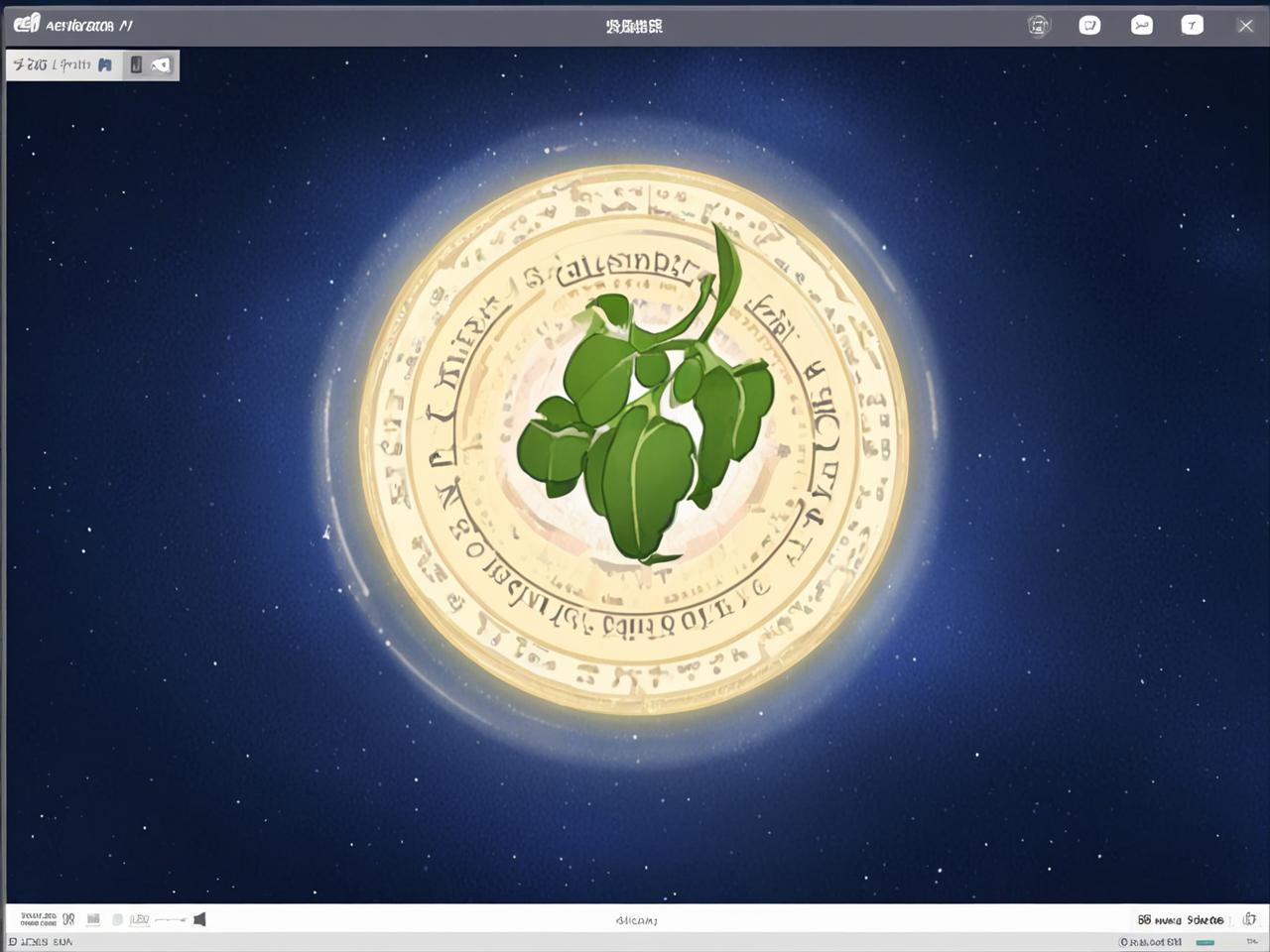Click the dark rectangle icon in the top-left toolbar
1270x952 pixels.
pyautogui.click(x=136, y=65)
